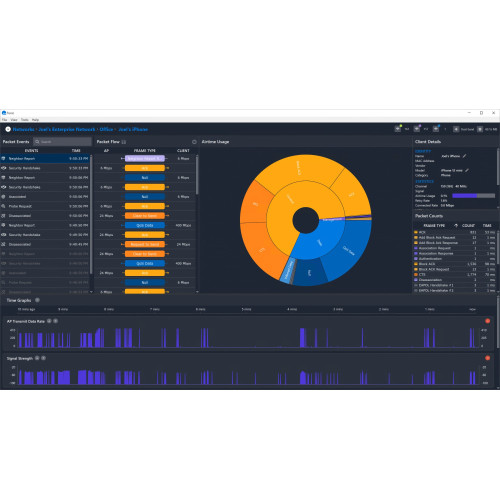Click the purple Authentication swatch in Packet Counts
500x500 pixels.
[416, 258]
